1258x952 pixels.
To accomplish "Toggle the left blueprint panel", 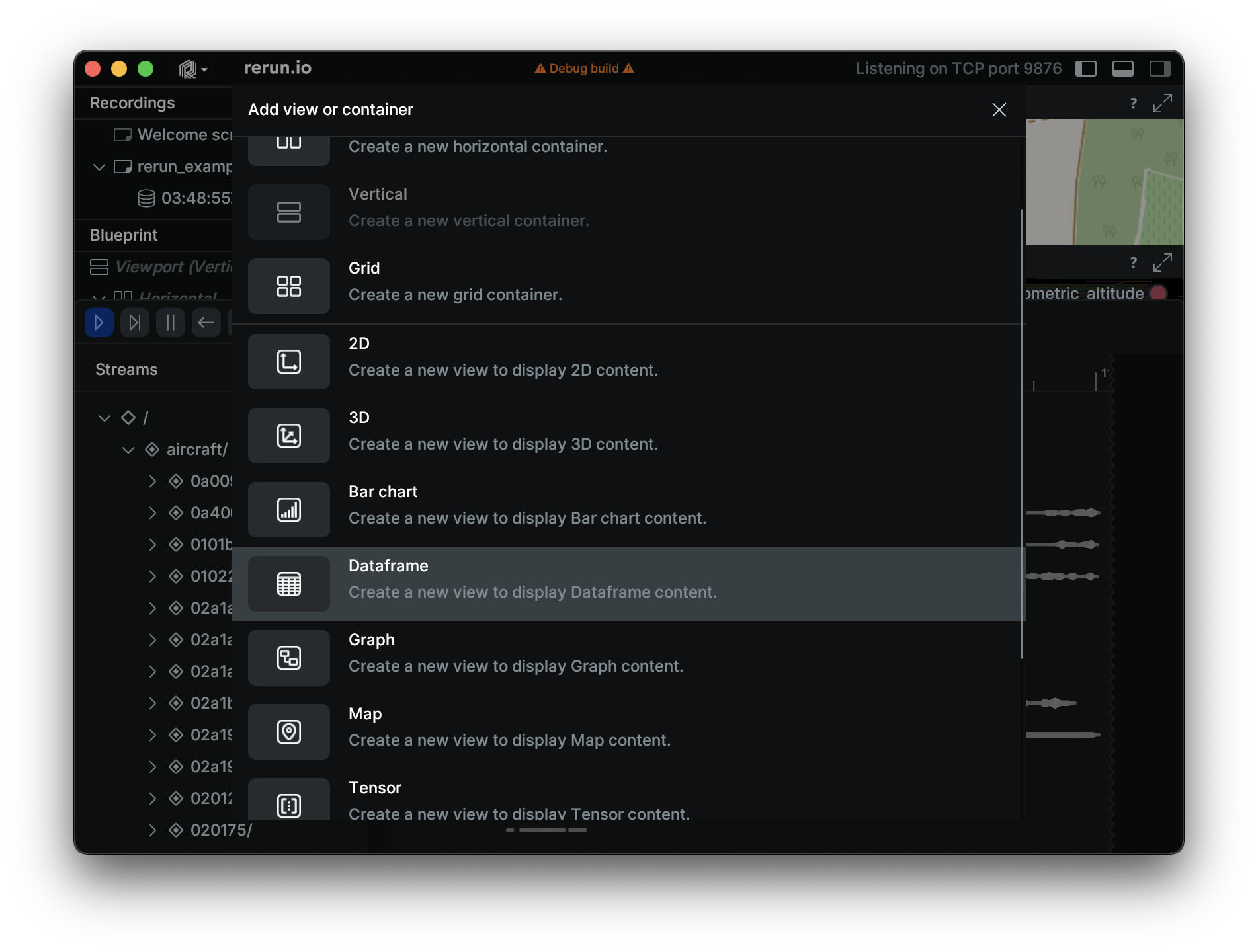I will tap(1086, 69).
